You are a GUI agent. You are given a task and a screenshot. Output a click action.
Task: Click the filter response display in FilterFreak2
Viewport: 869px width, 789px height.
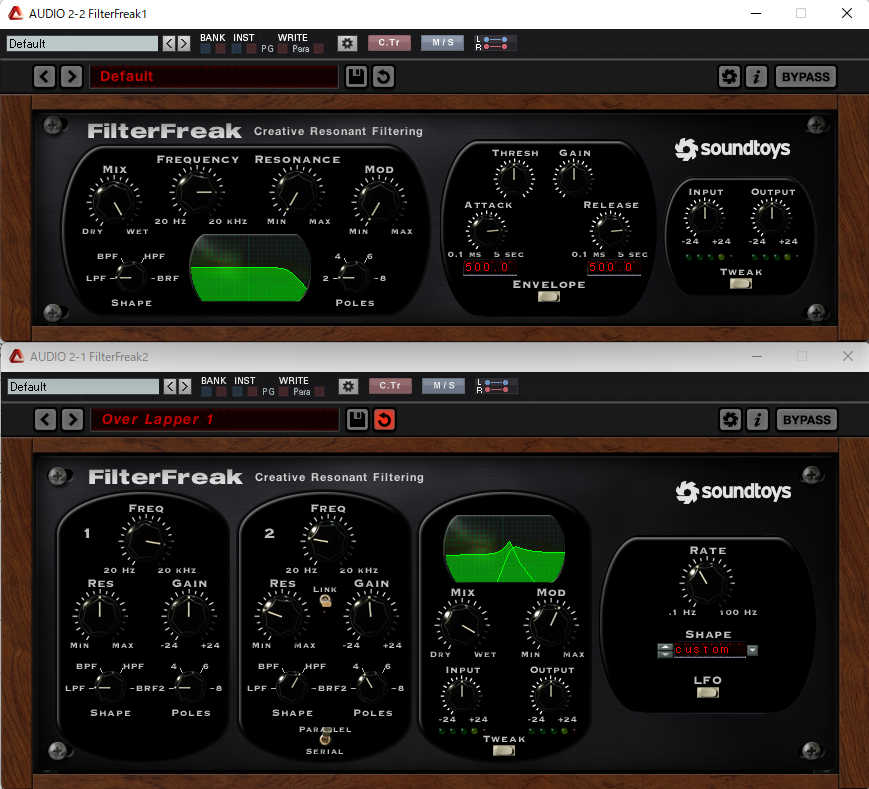(504, 549)
